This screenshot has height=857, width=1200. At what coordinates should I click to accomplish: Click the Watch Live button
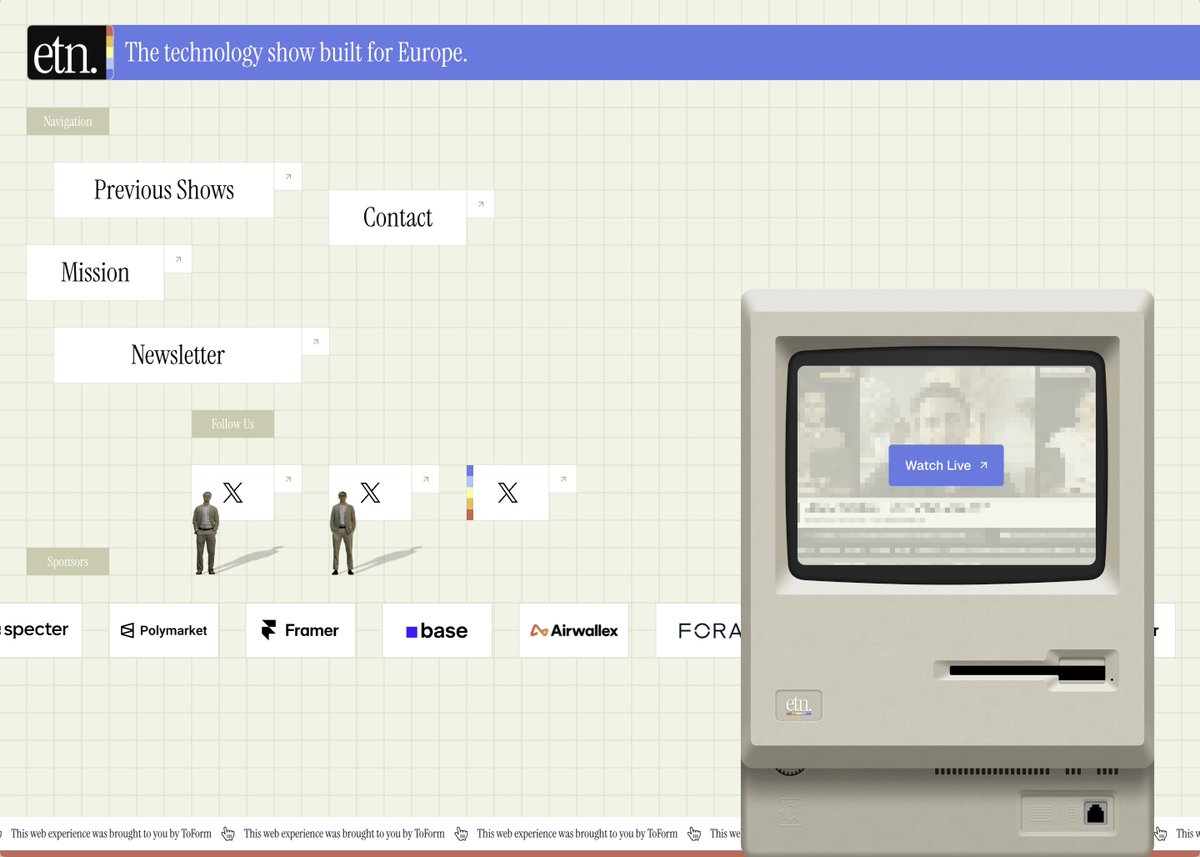click(x=946, y=466)
